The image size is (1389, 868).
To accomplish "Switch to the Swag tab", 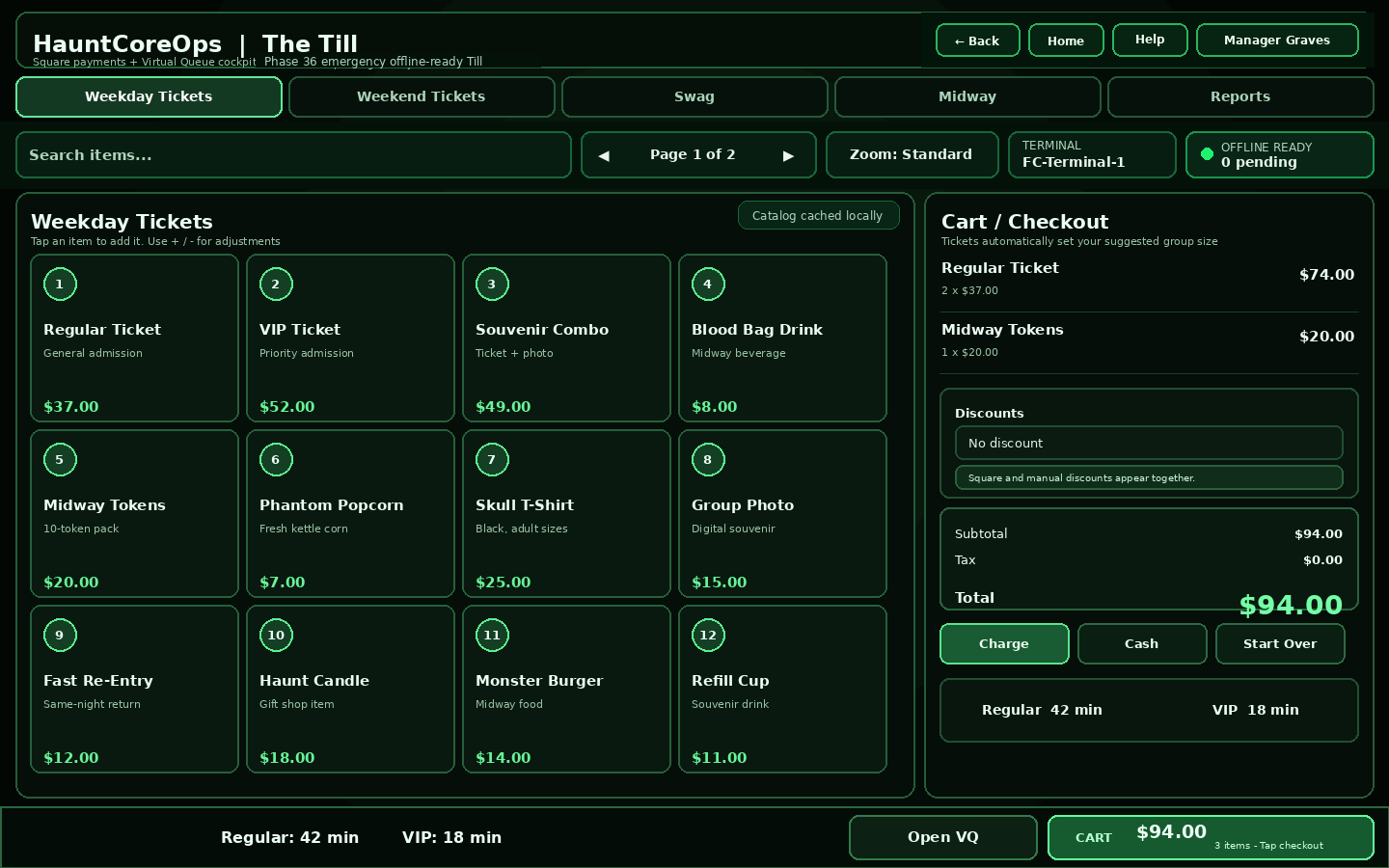I will point(694,96).
